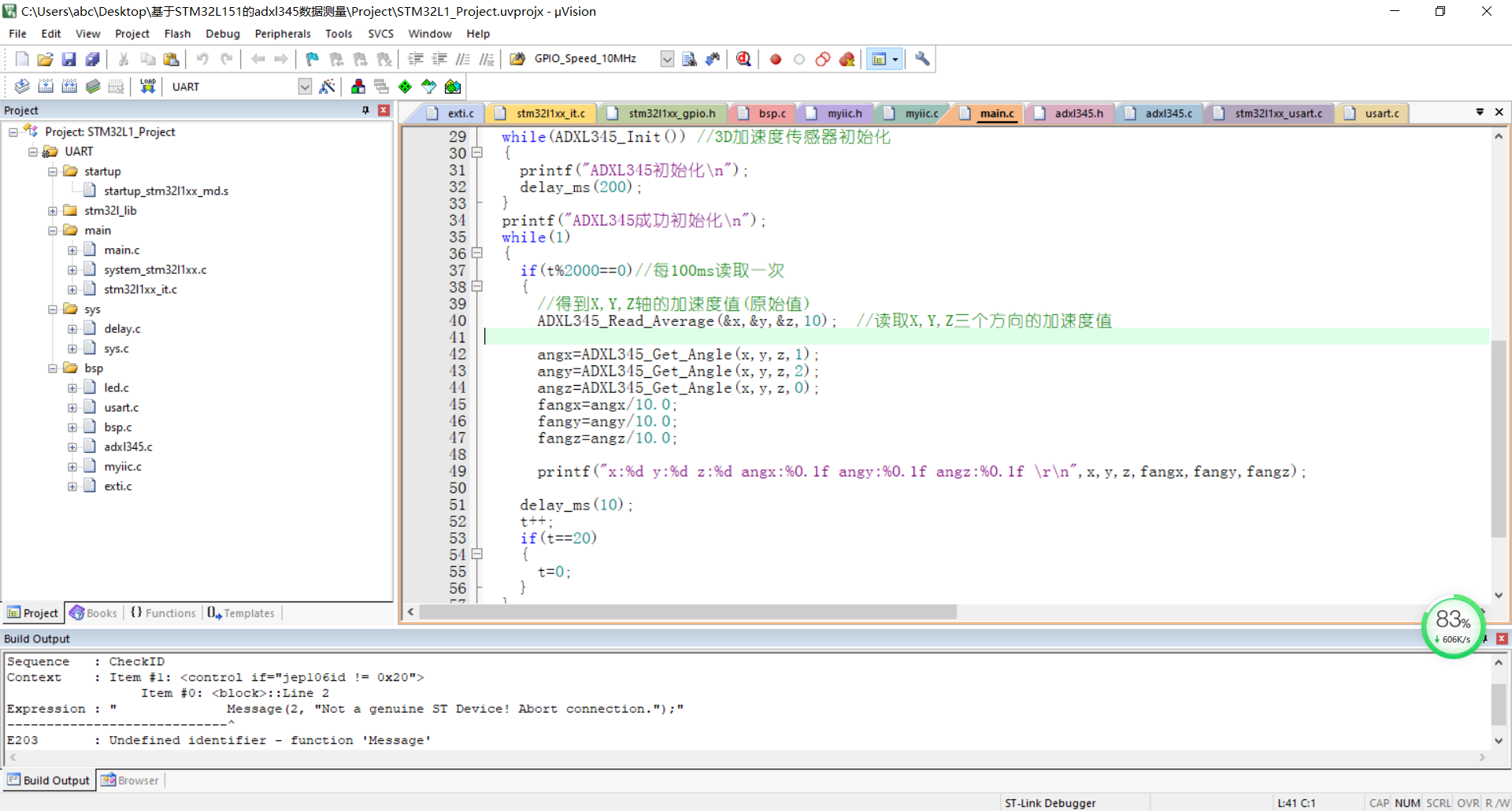The height and width of the screenshot is (811, 1512).
Task: Click the Manage Project Items icon
Action: (x=358, y=87)
